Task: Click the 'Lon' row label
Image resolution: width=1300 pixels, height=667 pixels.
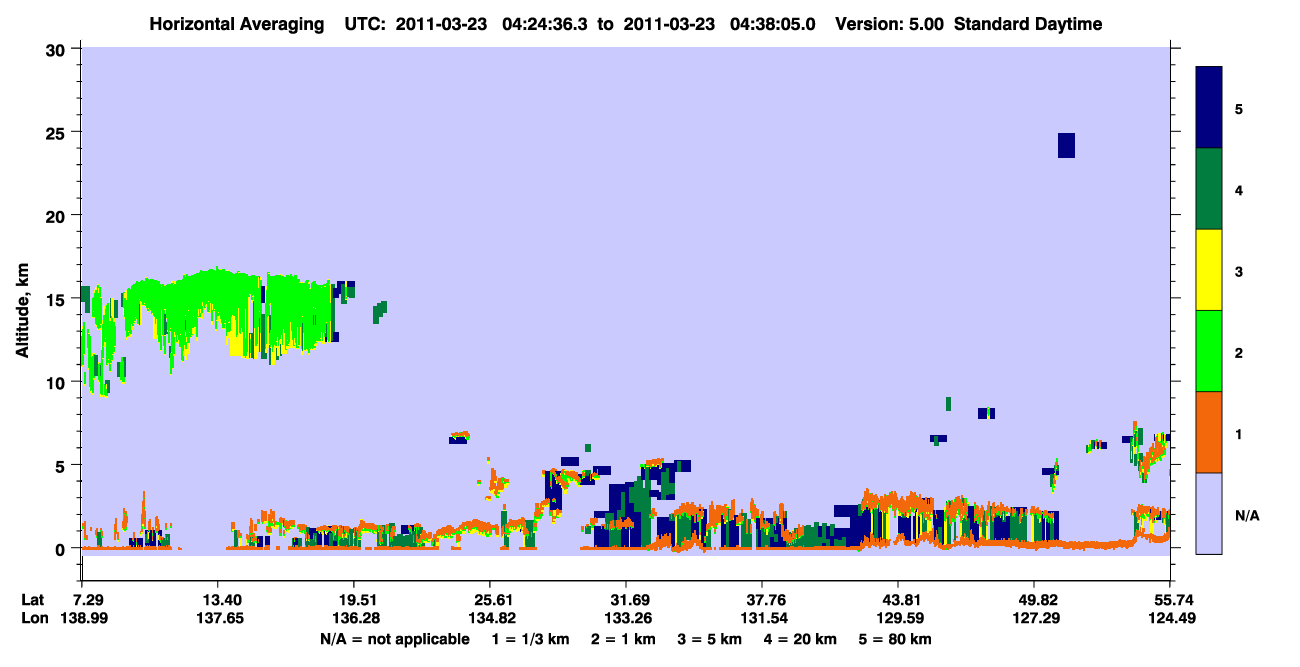Action: click(x=33, y=618)
